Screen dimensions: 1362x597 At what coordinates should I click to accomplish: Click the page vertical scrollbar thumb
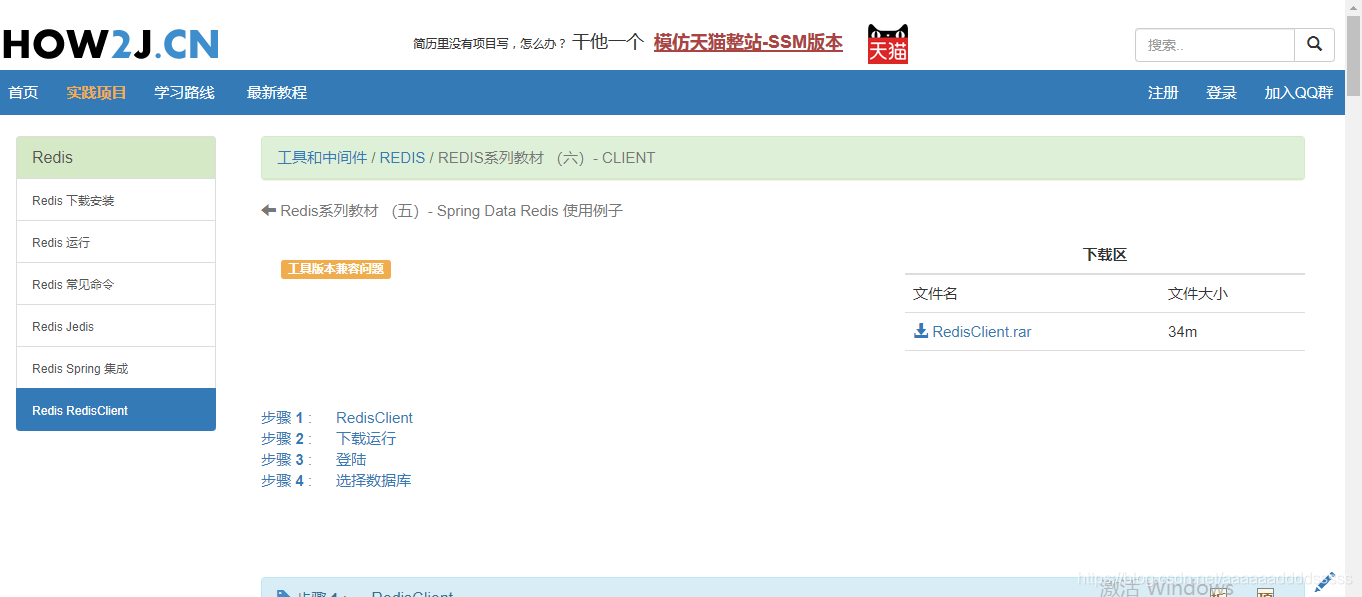1353,55
